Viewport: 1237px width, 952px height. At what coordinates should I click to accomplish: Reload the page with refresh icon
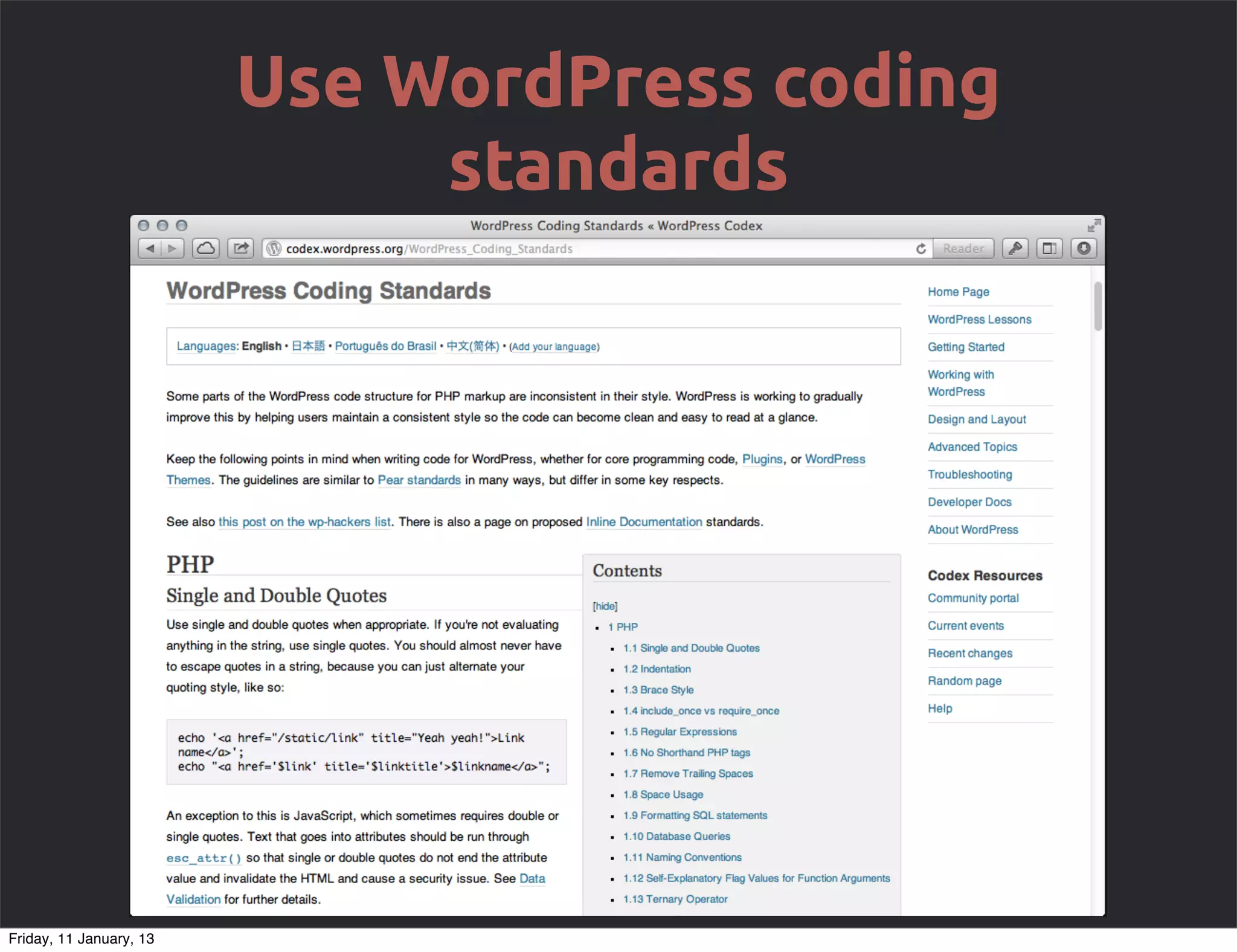[921, 249]
